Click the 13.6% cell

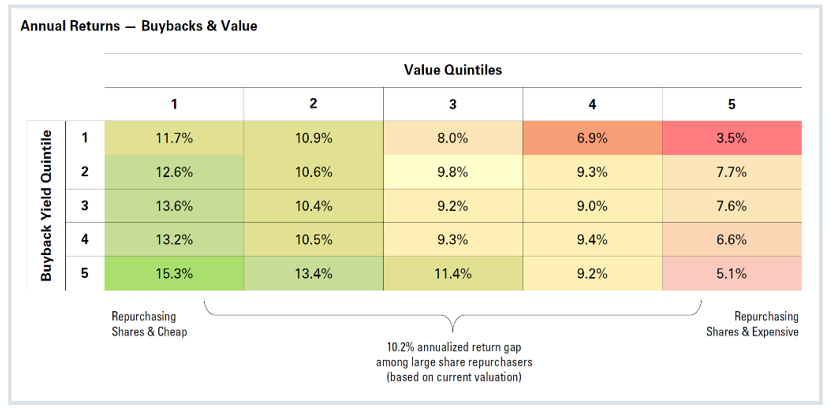click(x=173, y=204)
